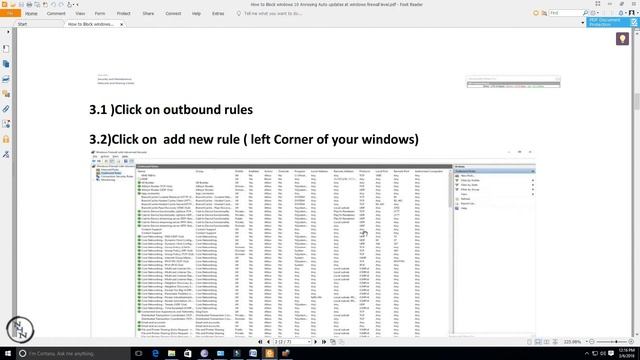Open the last left sidebar icon below the lock
The width and height of the screenshot is (640, 360).
coord(6,154)
